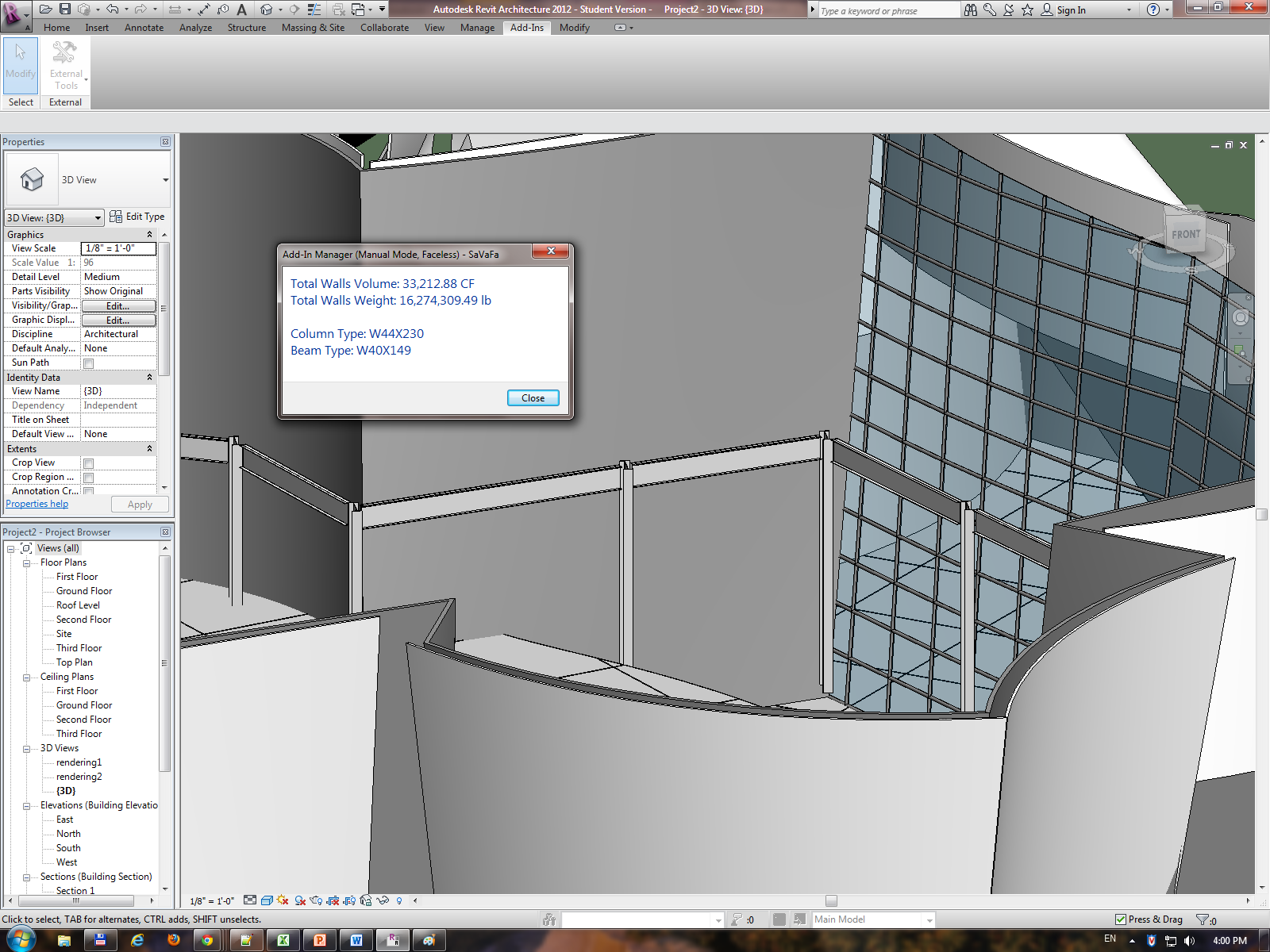Toggle Sun Path off icon in view control bar
This screenshot has width=1270, height=952.
pos(283,900)
